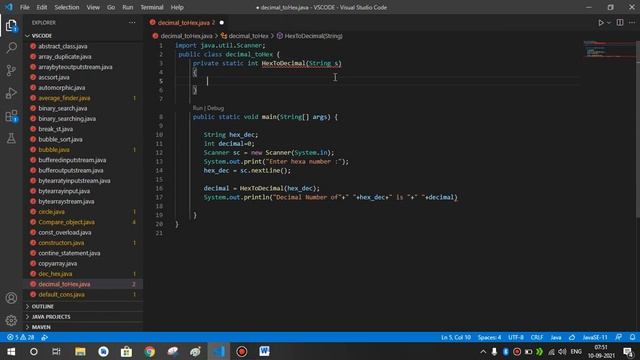Open bubble_sort.java file
Image resolution: width=640 pixels, height=360 pixels.
(x=60, y=140)
